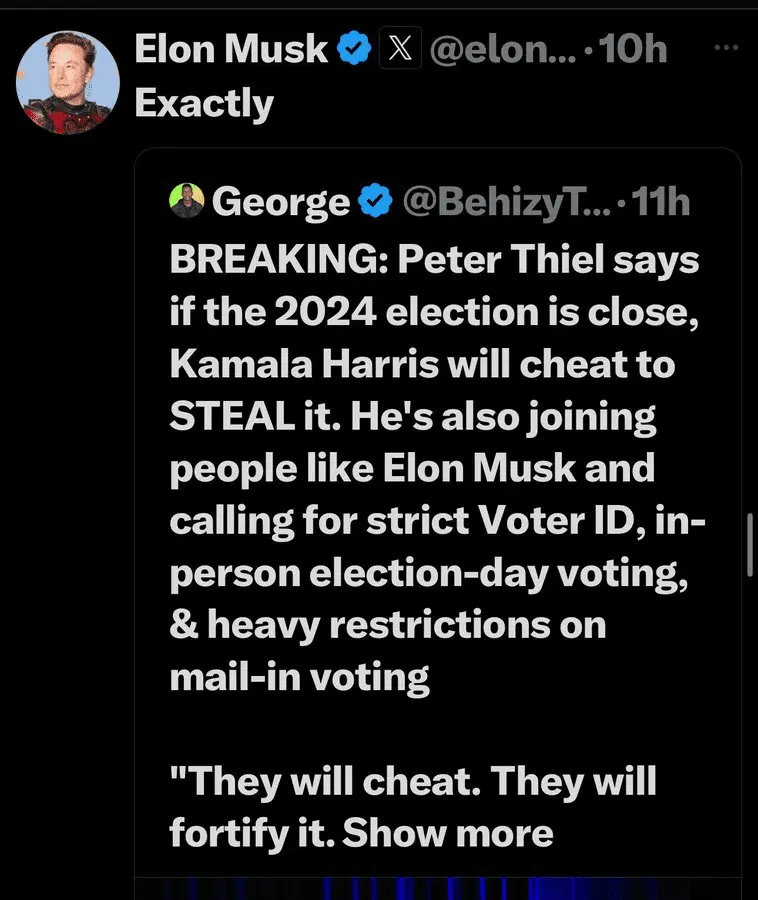Open Elon Musk's profile picture

point(68,82)
